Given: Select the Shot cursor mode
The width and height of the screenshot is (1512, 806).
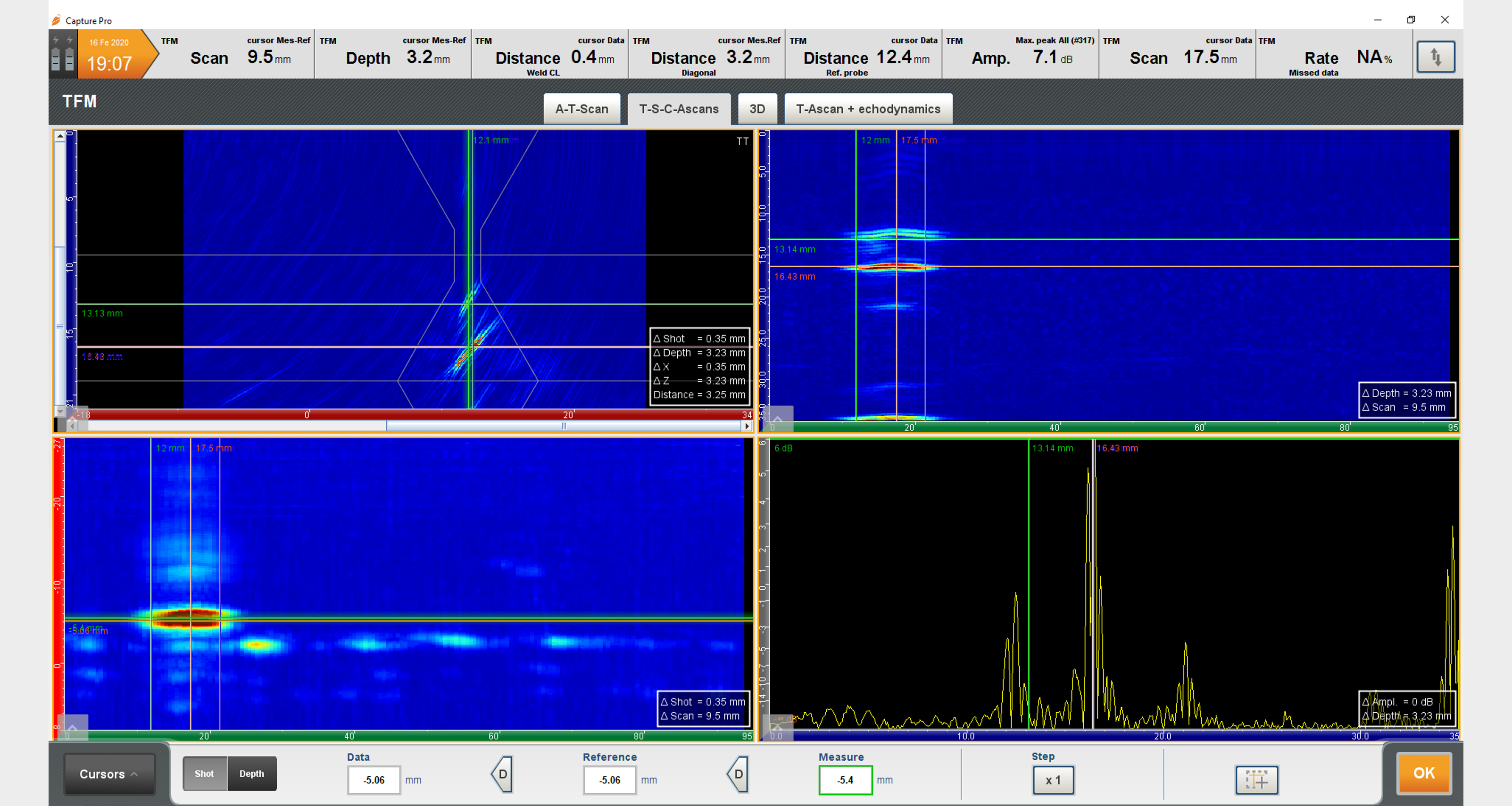Looking at the screenshot, I should click(x=204, y=773).
